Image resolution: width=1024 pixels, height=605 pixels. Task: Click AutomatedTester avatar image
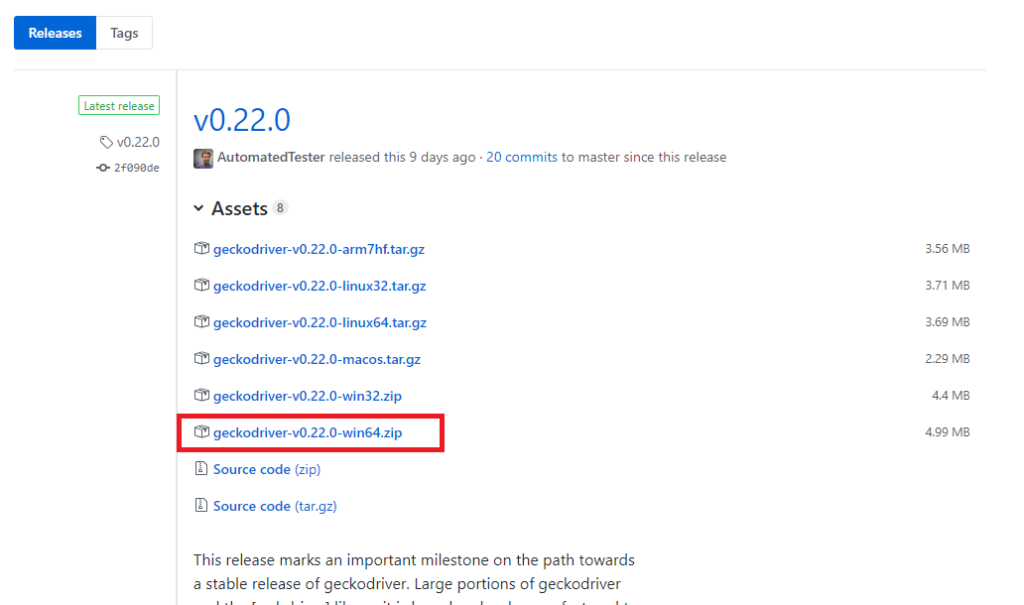[203, 158]
